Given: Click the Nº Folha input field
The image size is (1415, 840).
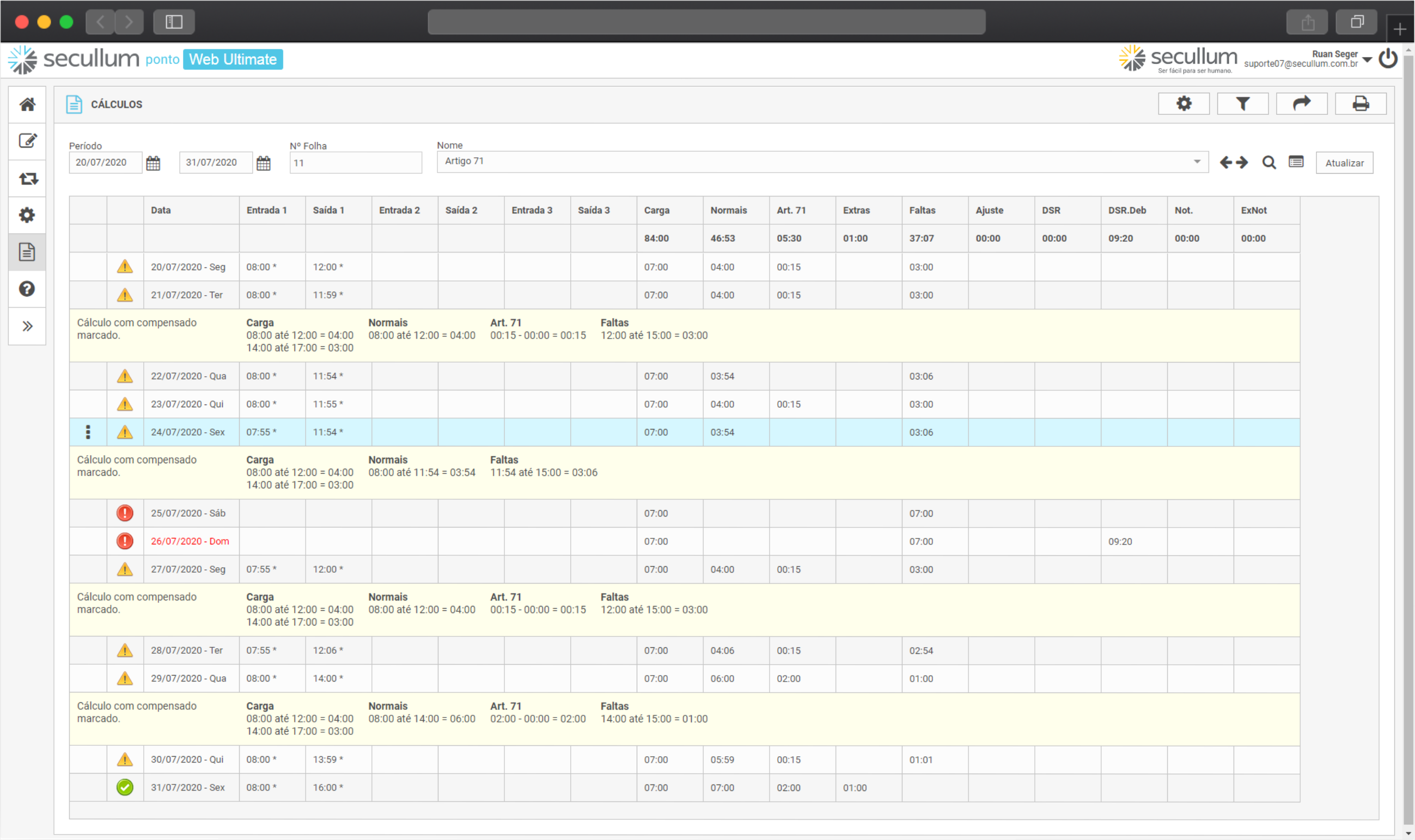Looking at the screenshot, I should pyautogui.click(x=356, y=163).
